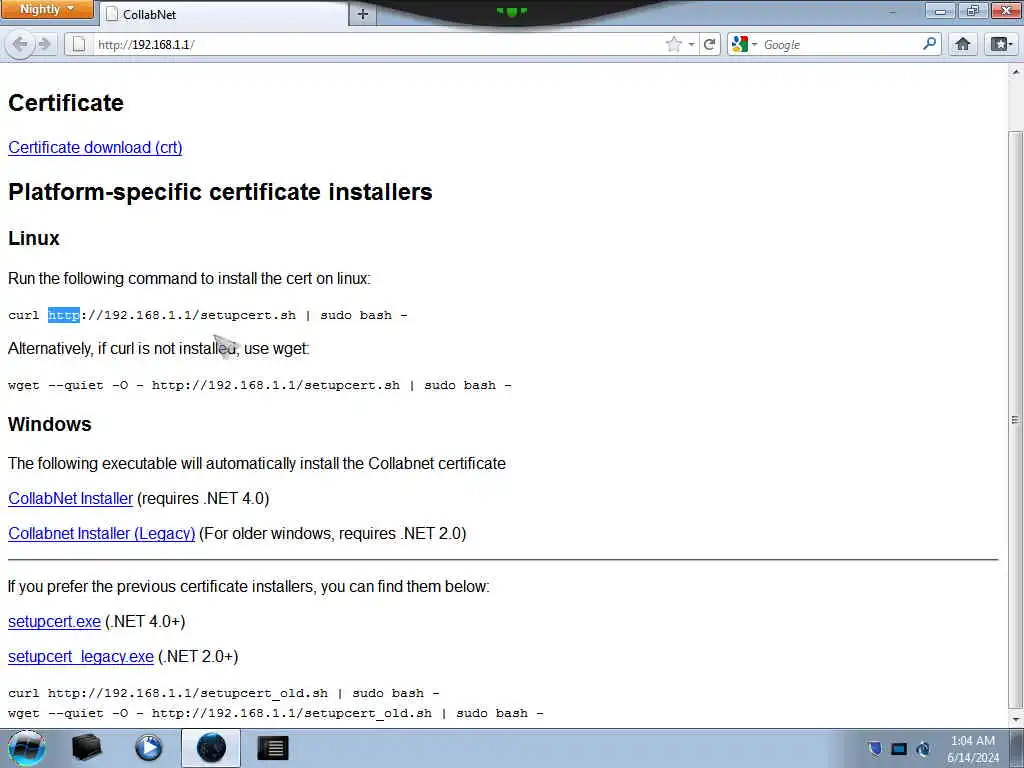1024x768 pixels.
Task: Click the scrollbar up arrow
Action: 1016,71
